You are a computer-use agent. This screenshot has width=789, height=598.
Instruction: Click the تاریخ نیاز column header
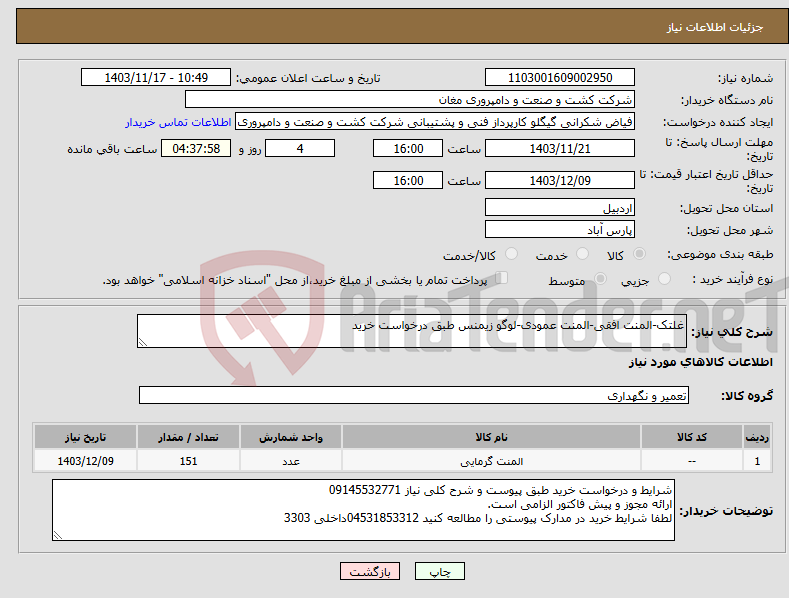pos(85,437)
